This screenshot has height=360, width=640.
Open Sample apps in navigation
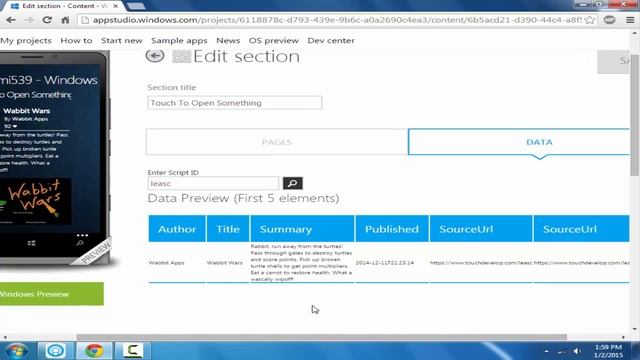point(179,40)
